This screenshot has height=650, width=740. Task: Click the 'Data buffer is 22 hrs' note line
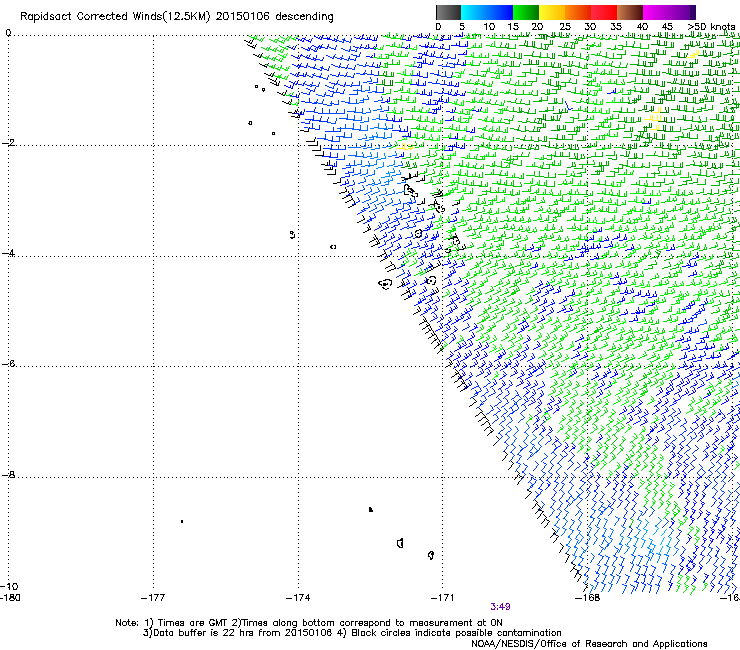tap(352, 633)
